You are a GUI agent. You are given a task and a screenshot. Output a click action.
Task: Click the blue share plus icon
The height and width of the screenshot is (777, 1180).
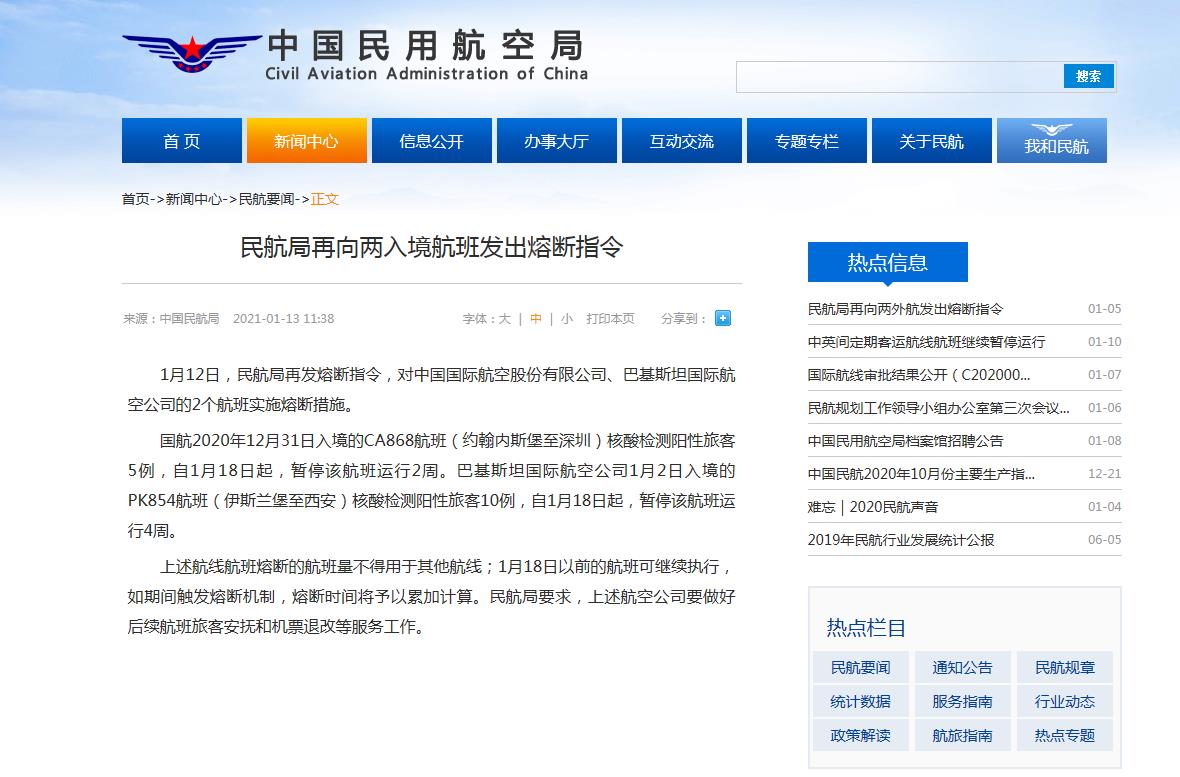tap(723, 318)
